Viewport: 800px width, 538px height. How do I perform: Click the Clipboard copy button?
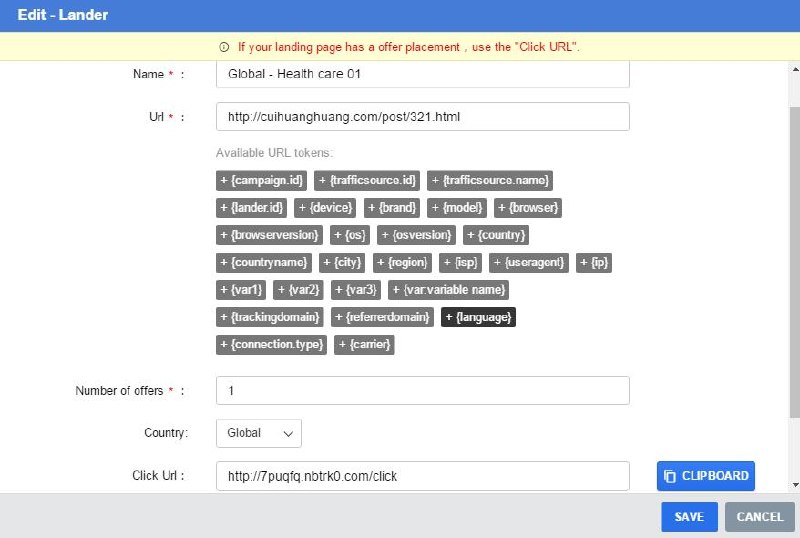click(705, 476)
